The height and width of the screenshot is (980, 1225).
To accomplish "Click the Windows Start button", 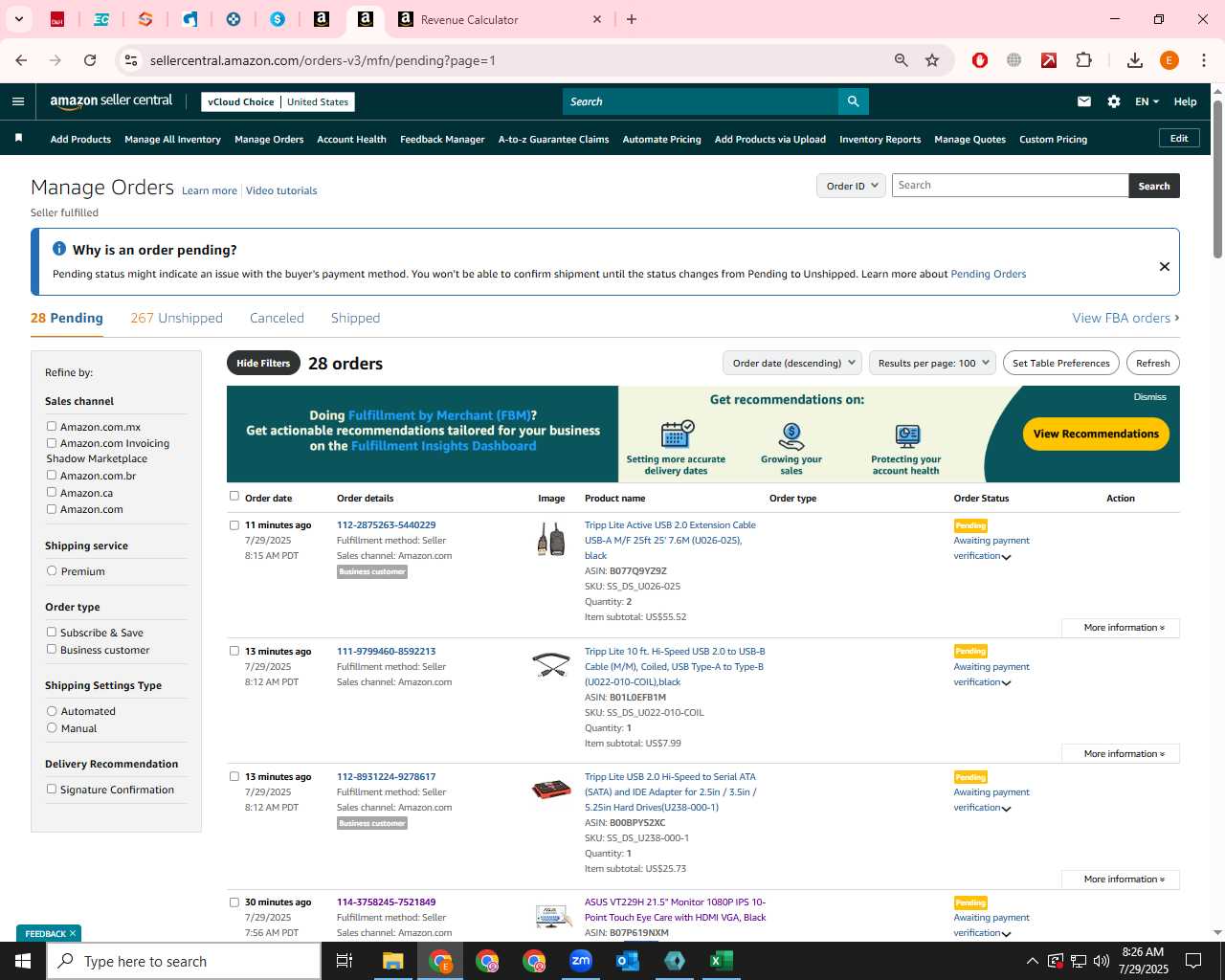I will [23, 961].
